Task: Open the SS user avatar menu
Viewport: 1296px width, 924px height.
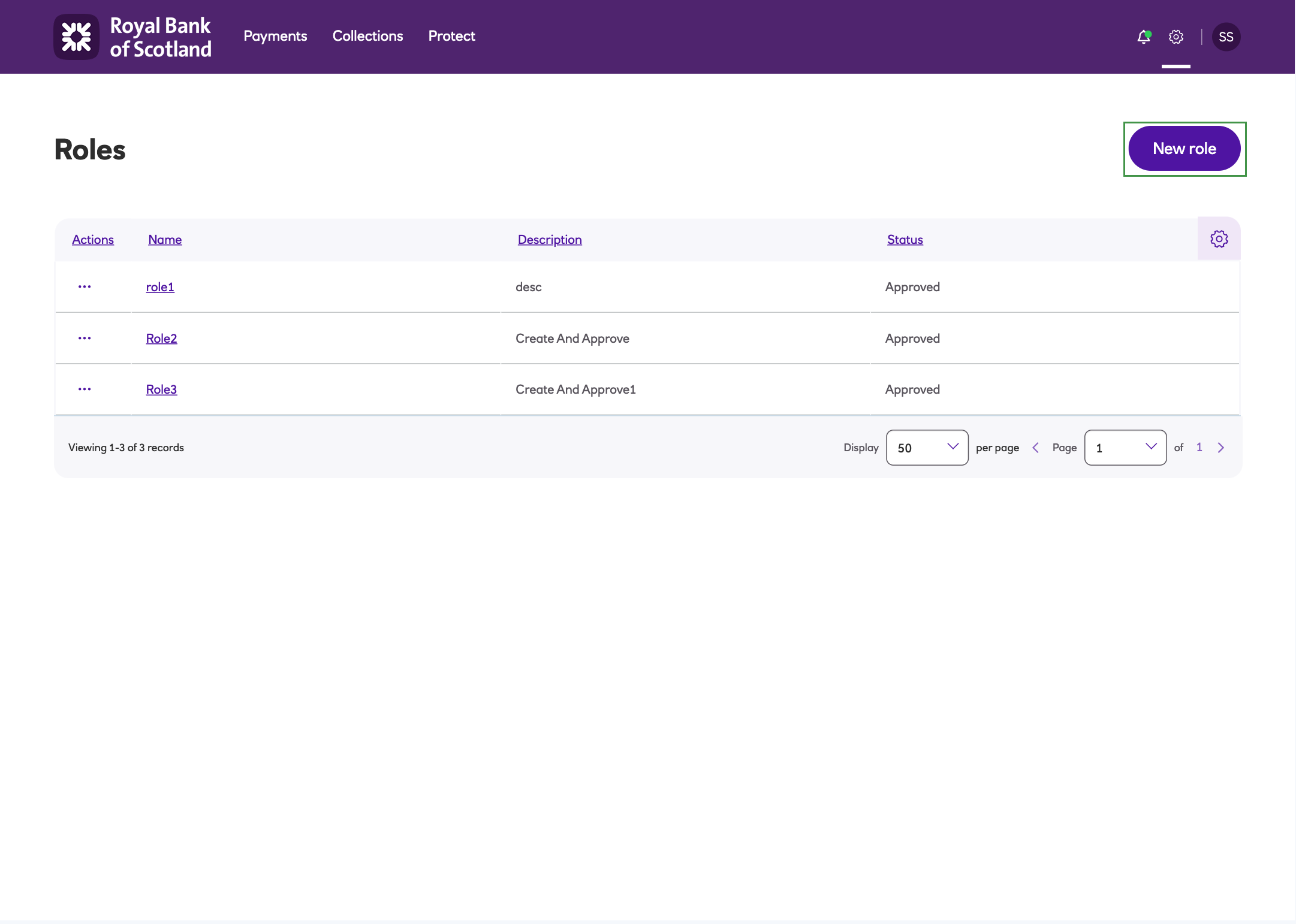Action: (x=1226, y=37)
